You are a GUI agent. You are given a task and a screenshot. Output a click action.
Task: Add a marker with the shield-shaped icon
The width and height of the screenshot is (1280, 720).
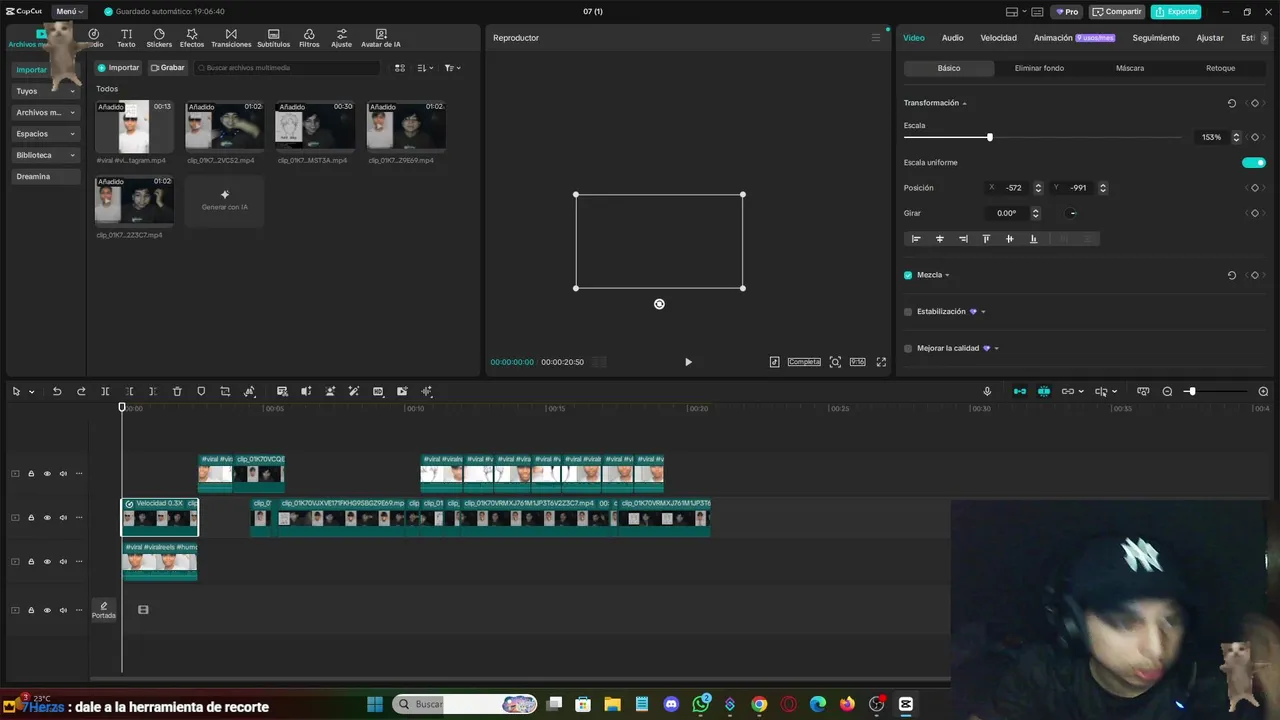tap(201, 391)
